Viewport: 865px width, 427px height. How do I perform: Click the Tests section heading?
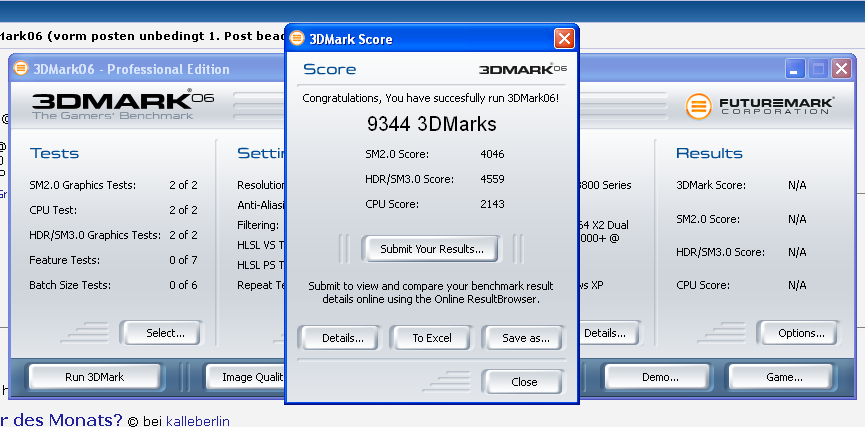54,153
